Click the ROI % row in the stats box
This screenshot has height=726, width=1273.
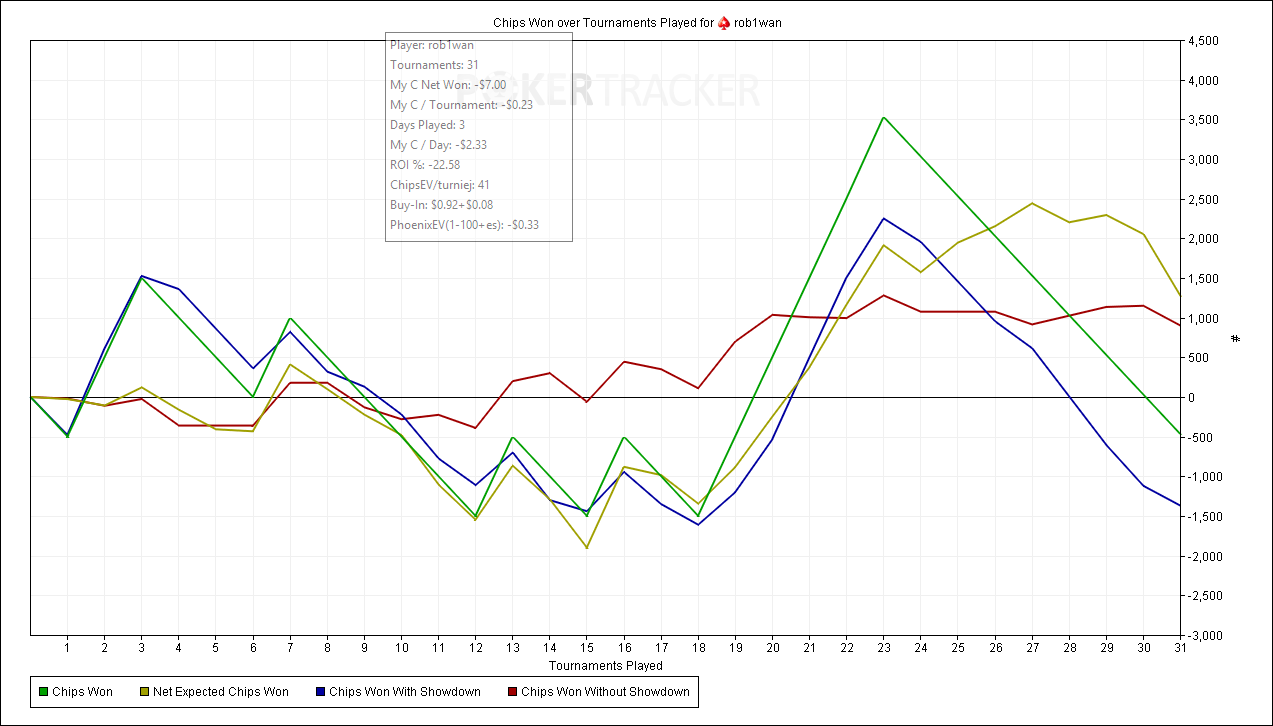pos(425,165)
